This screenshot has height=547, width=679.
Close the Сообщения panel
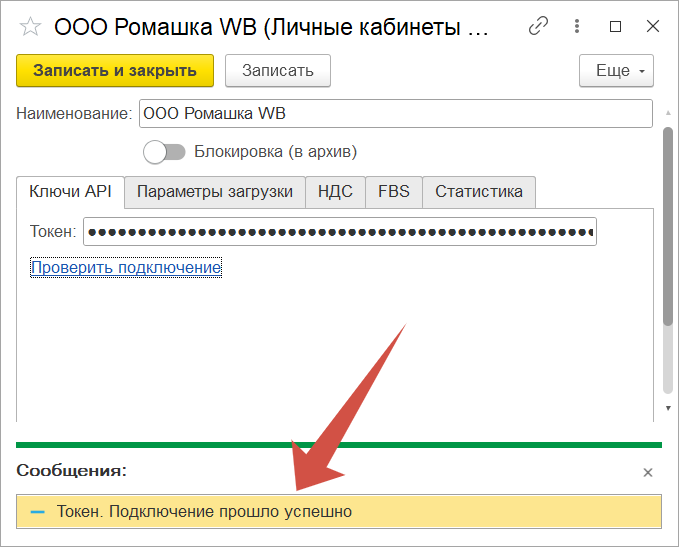[x=647, y=472]
